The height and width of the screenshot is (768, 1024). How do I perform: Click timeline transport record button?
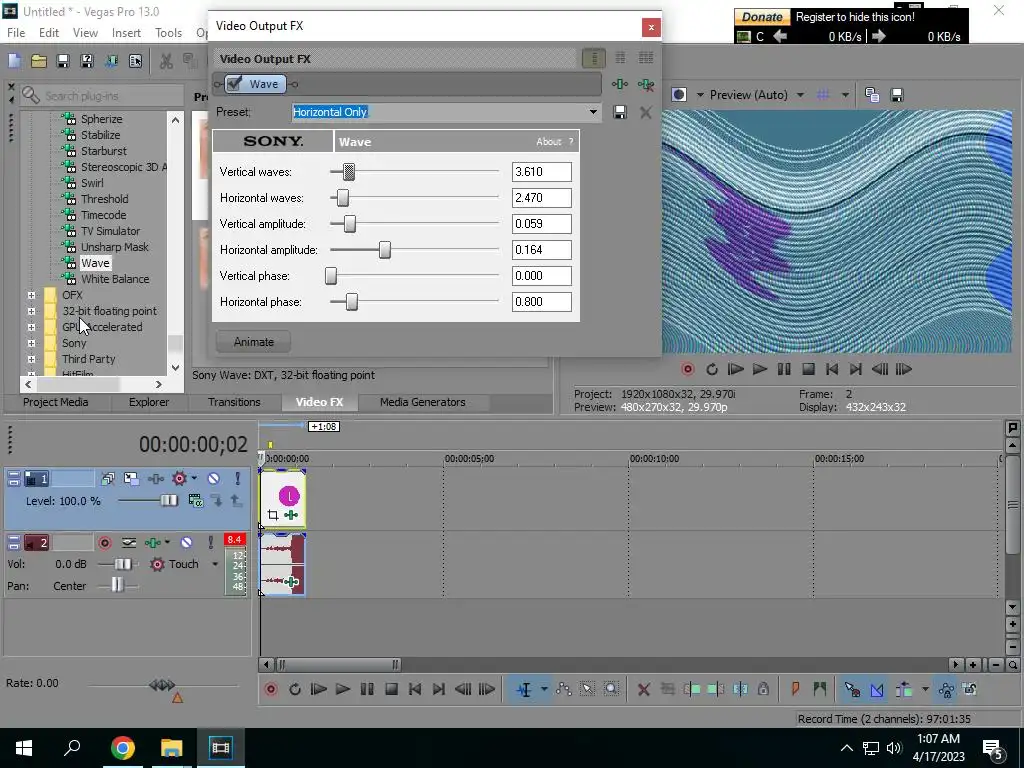[271, 689]
